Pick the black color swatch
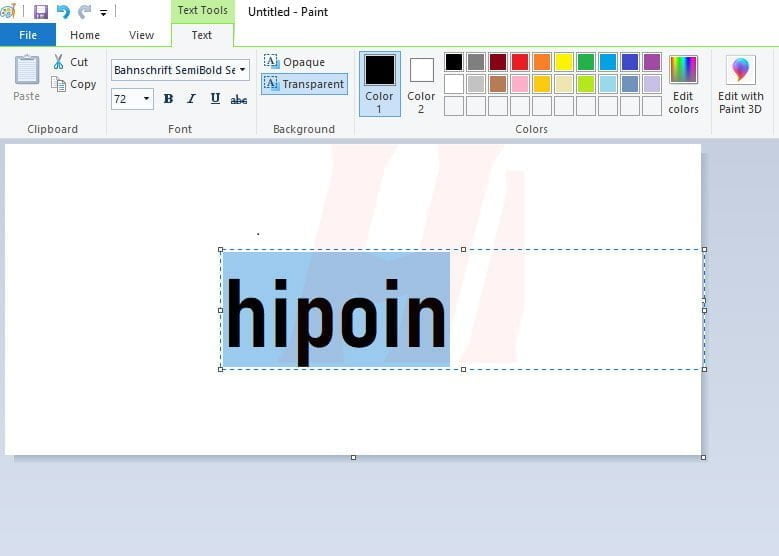Viewport: 779px width, 556px height. pos(454,62)
